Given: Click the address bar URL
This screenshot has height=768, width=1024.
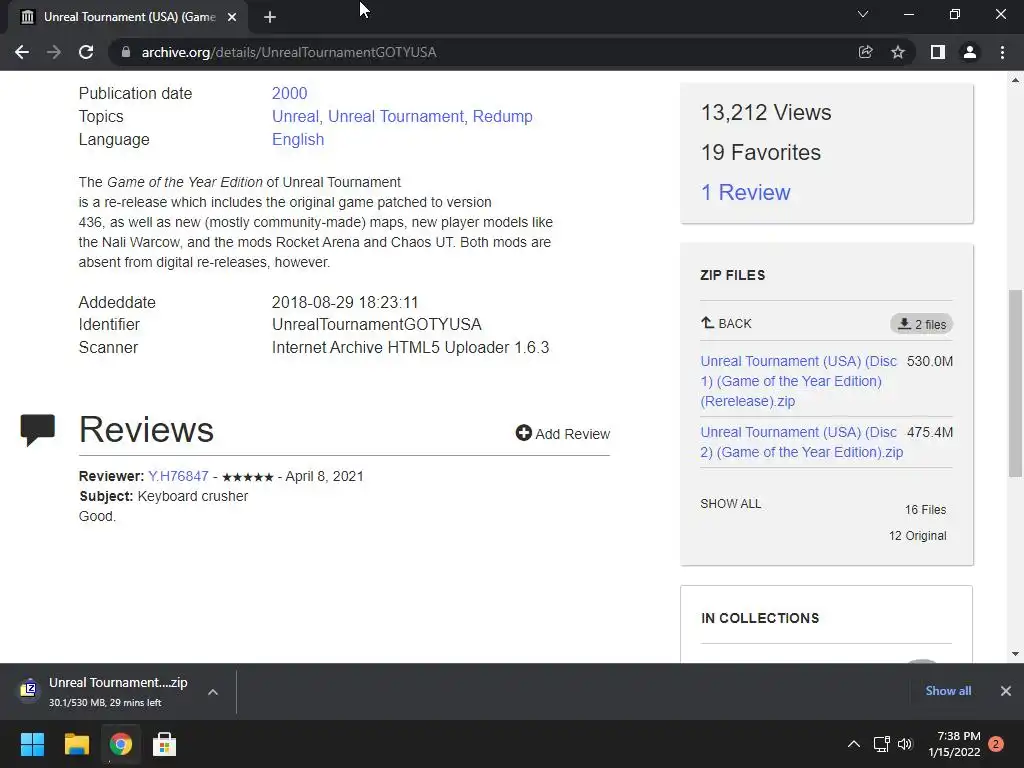Looking at the screenshot, I should pos(289,52).
